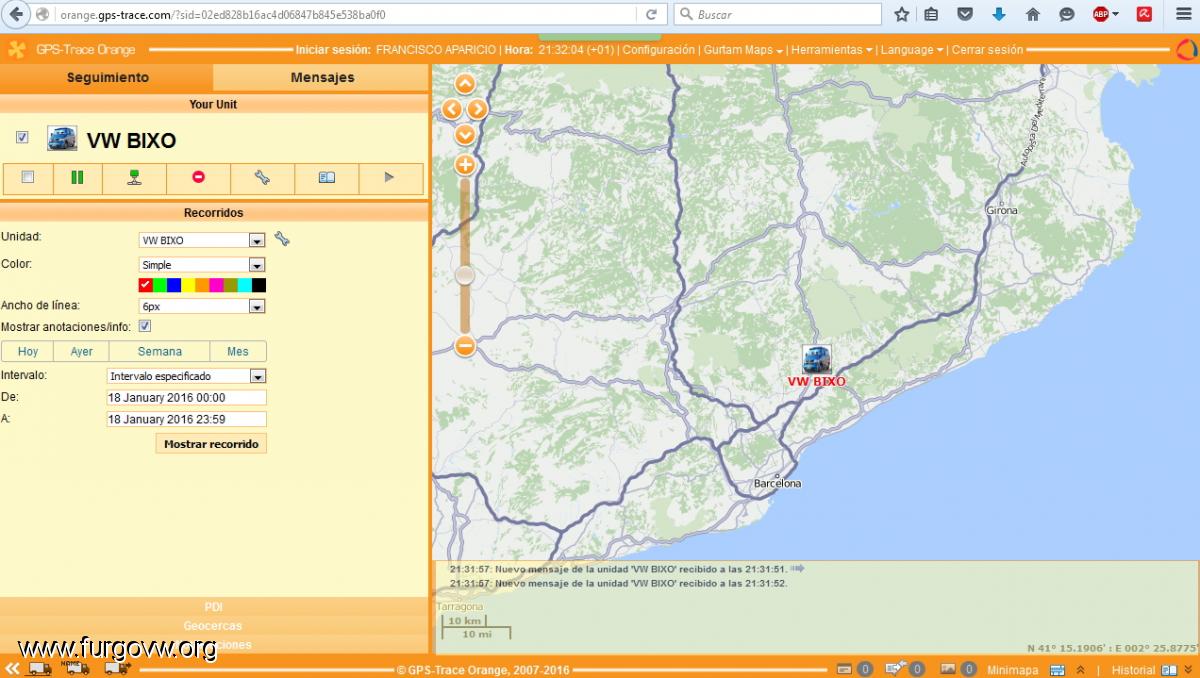Click the browser bookmark star icon

pos(902,14)
